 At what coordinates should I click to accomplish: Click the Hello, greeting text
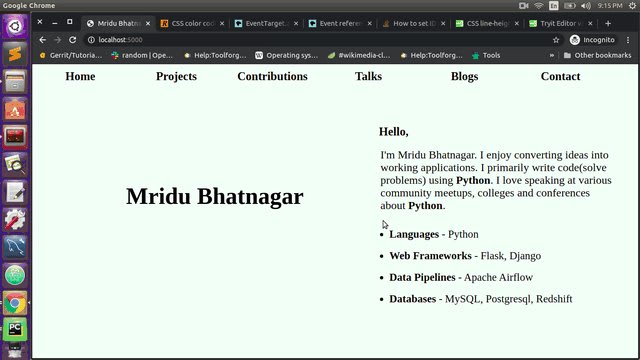(x=393, y=131)
